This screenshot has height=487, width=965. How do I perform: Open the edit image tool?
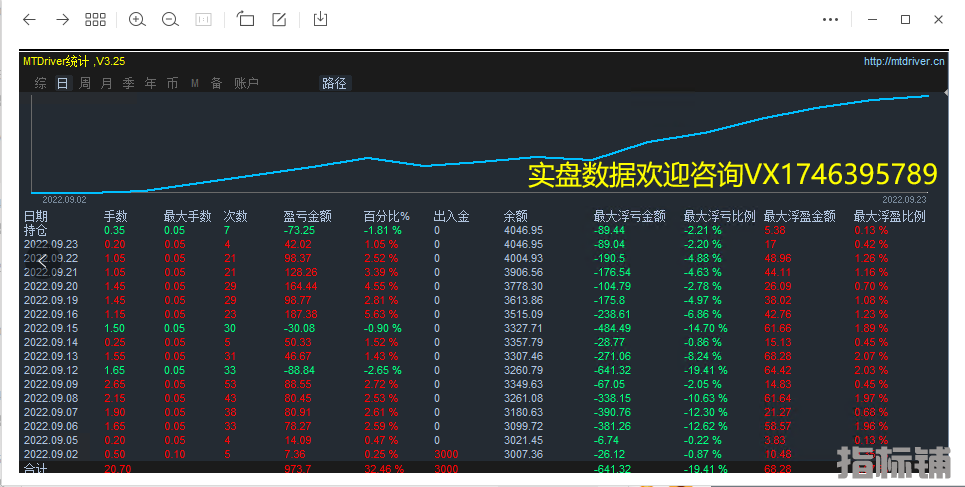pyautogui.click(x=279, y=19)
